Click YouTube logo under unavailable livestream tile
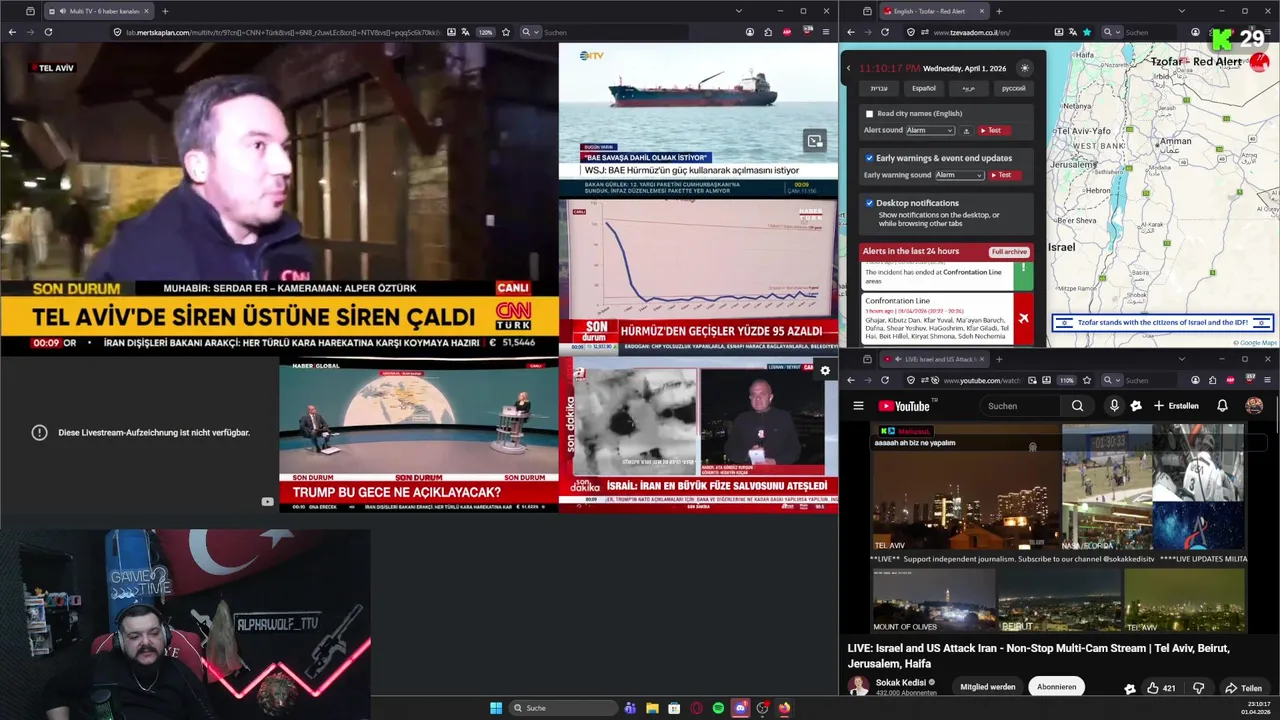Image resolution: width=1280 pixels, height=720 pixels. point(267,502)
